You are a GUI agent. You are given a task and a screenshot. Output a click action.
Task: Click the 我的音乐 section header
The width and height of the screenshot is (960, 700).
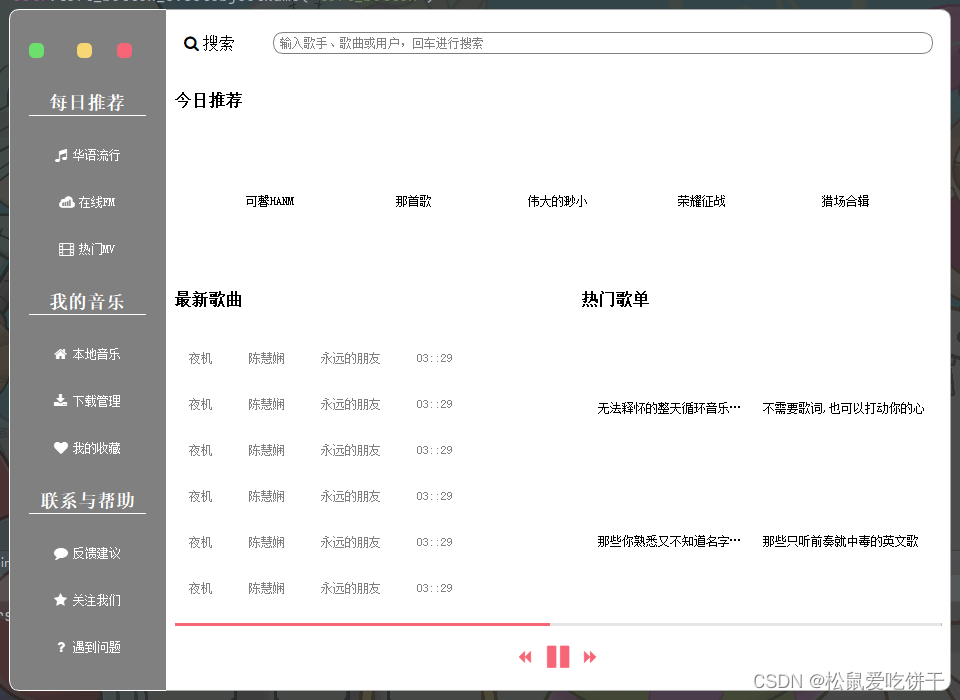87,302
